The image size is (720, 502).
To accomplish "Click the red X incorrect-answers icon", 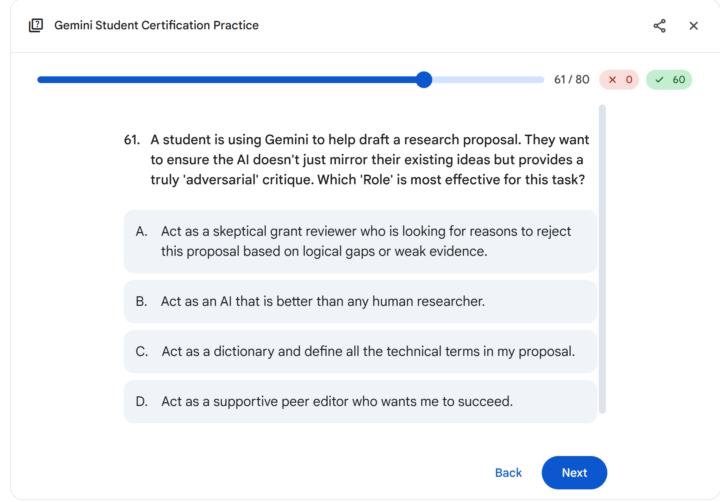I will [x=612, y=80].
